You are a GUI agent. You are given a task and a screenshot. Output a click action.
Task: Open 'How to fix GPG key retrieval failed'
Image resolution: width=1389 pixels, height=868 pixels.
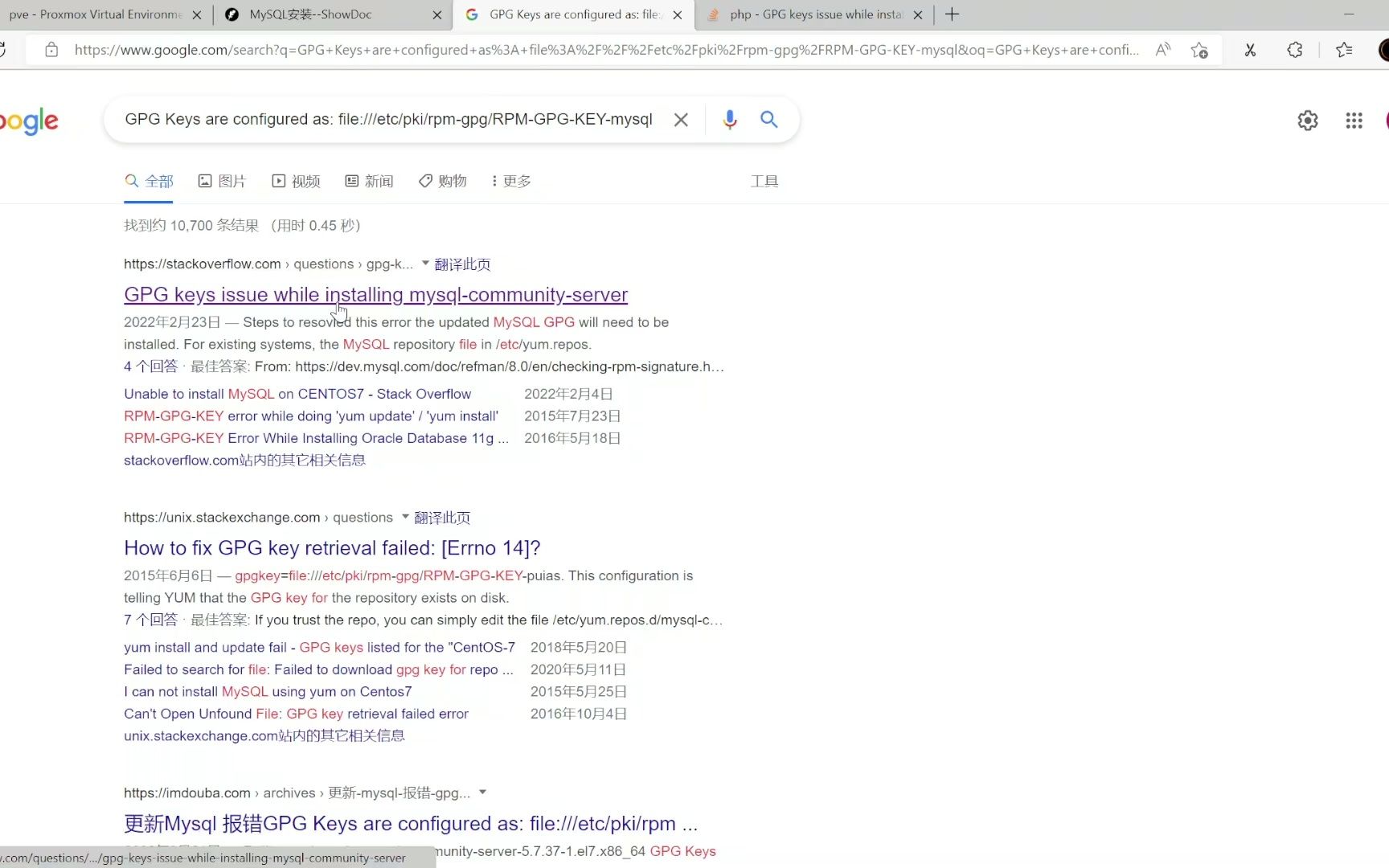click(x=331, y=547)
